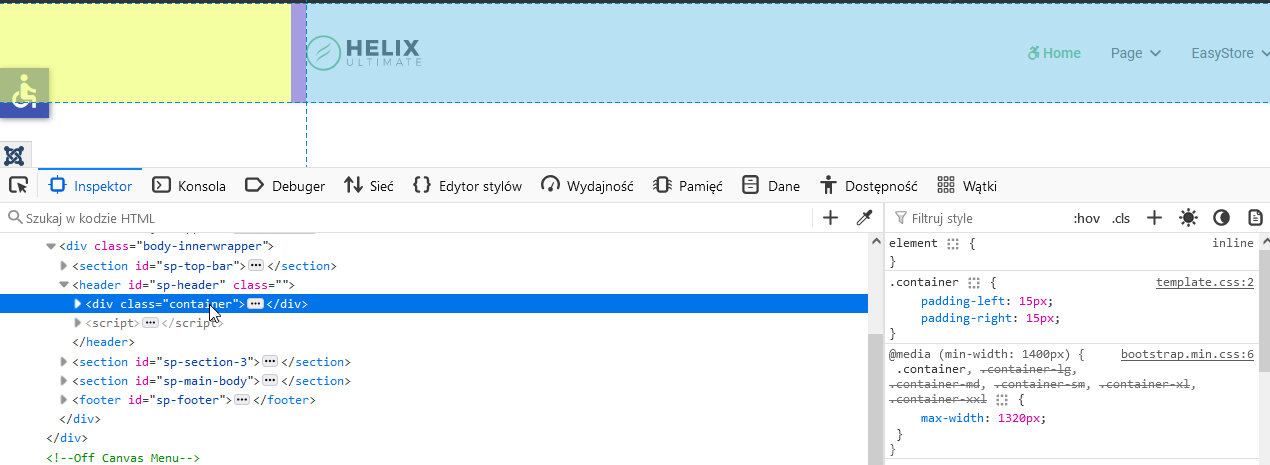Toggle the .cls classes panel
The image size is (1270, 465).
[x=1121, y=217]
